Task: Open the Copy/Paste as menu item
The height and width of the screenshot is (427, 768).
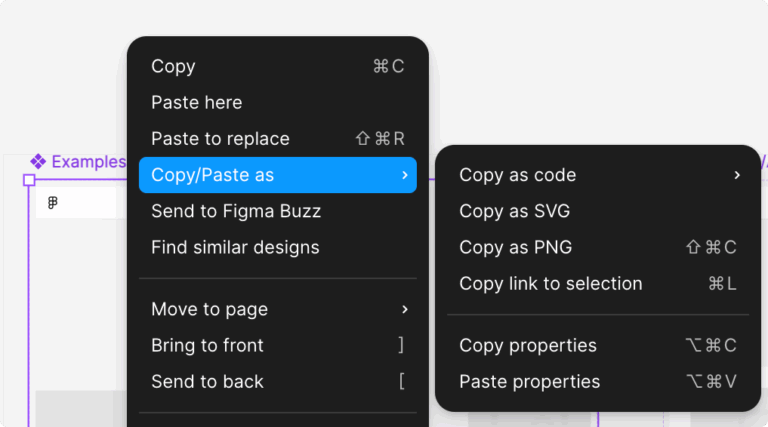Action: [x=213, y=175]
